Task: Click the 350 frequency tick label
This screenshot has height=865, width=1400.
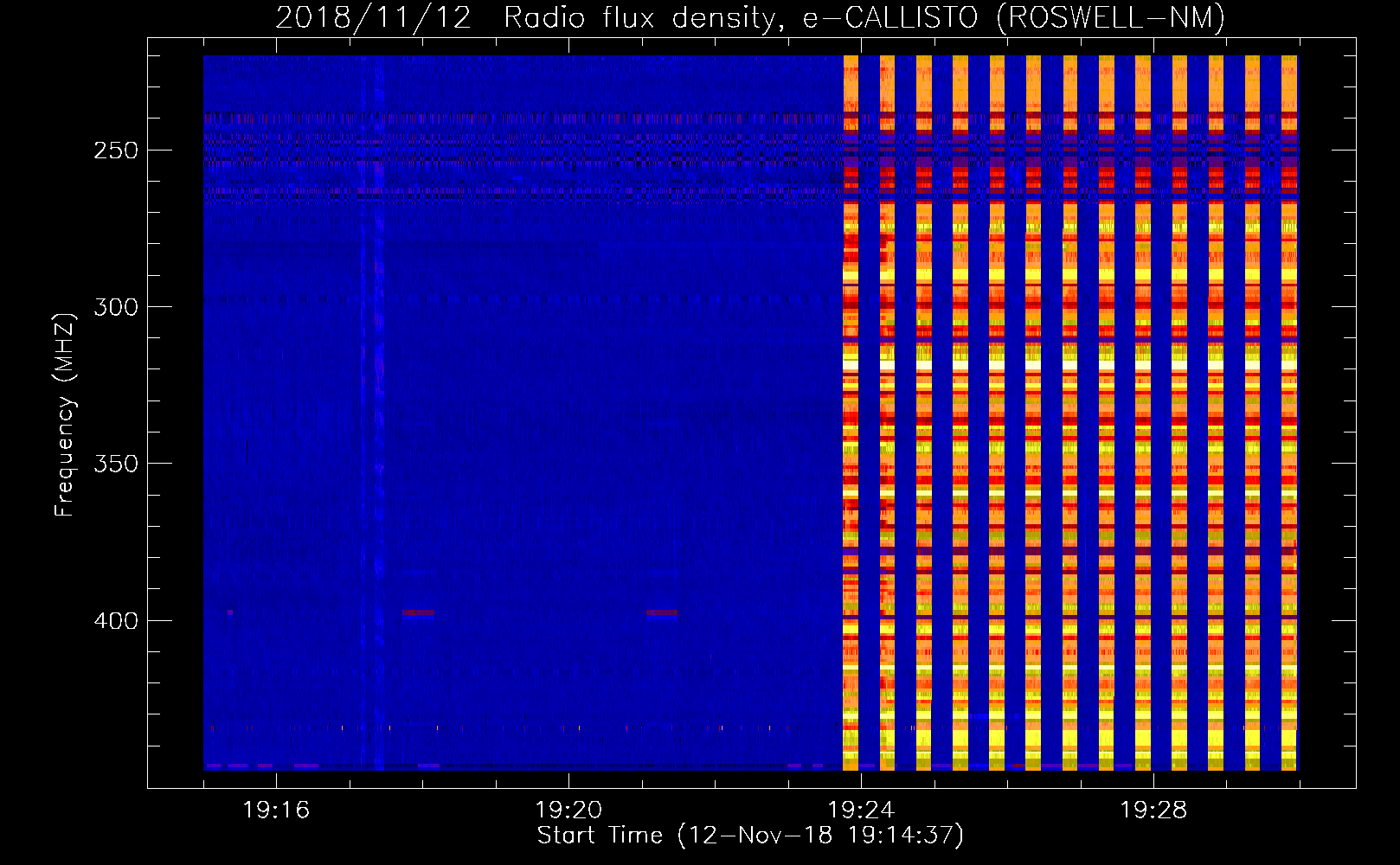Action: point(116,464)
